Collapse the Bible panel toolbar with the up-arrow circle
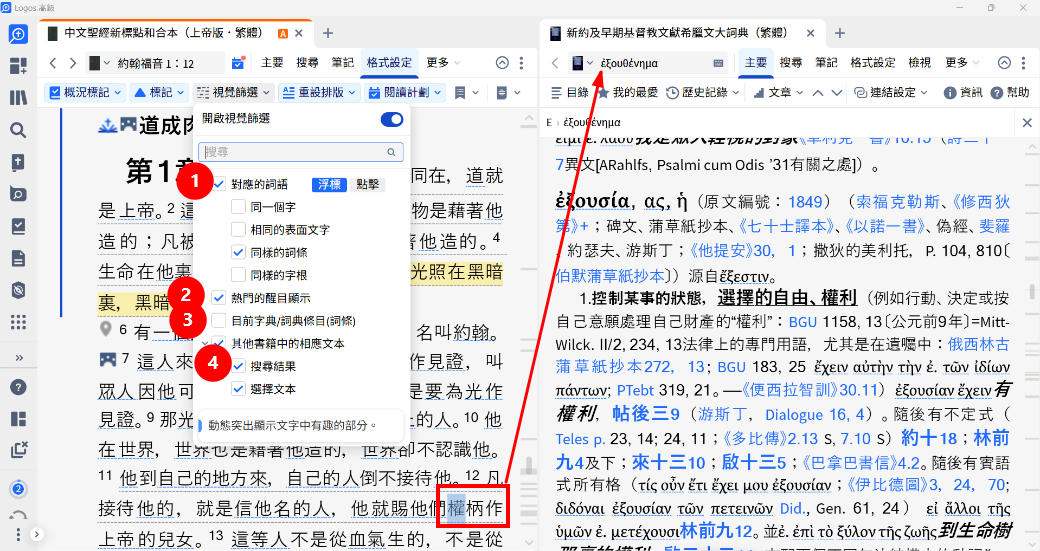 502,63
